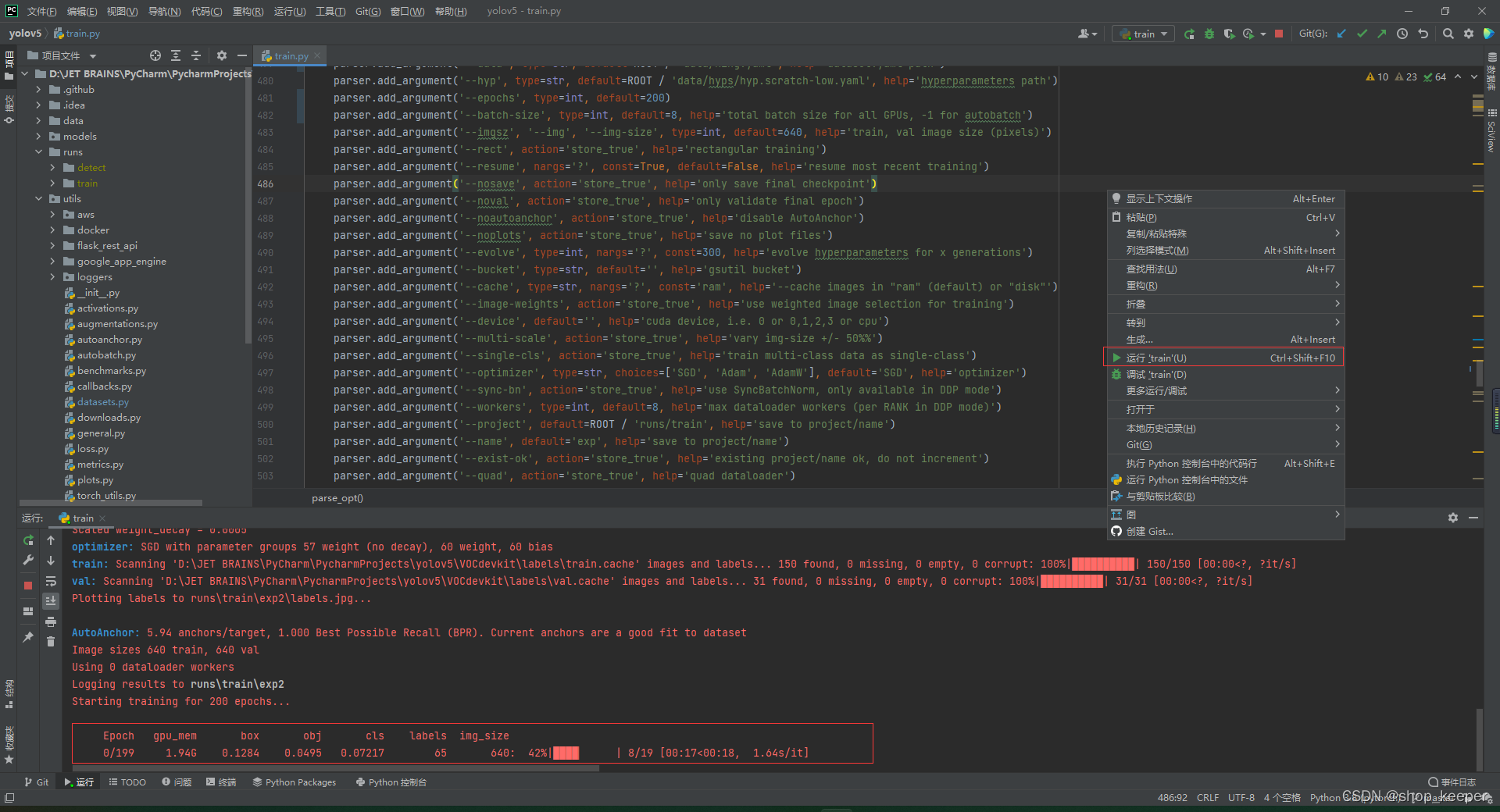1500x812 pixels.
Task: Open the Python 控制台 tab
Action: [x=391, y=782]
